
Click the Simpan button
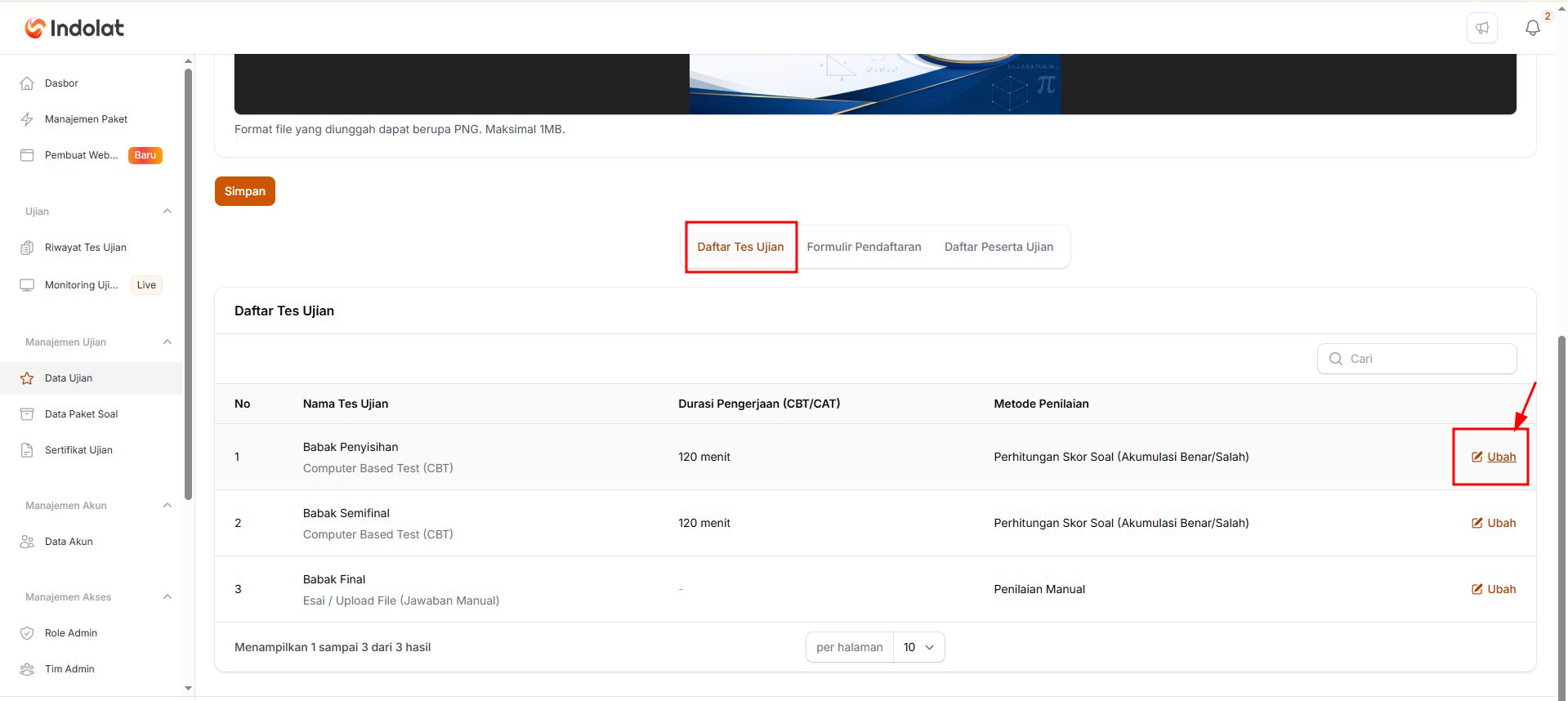coord(245,191)
